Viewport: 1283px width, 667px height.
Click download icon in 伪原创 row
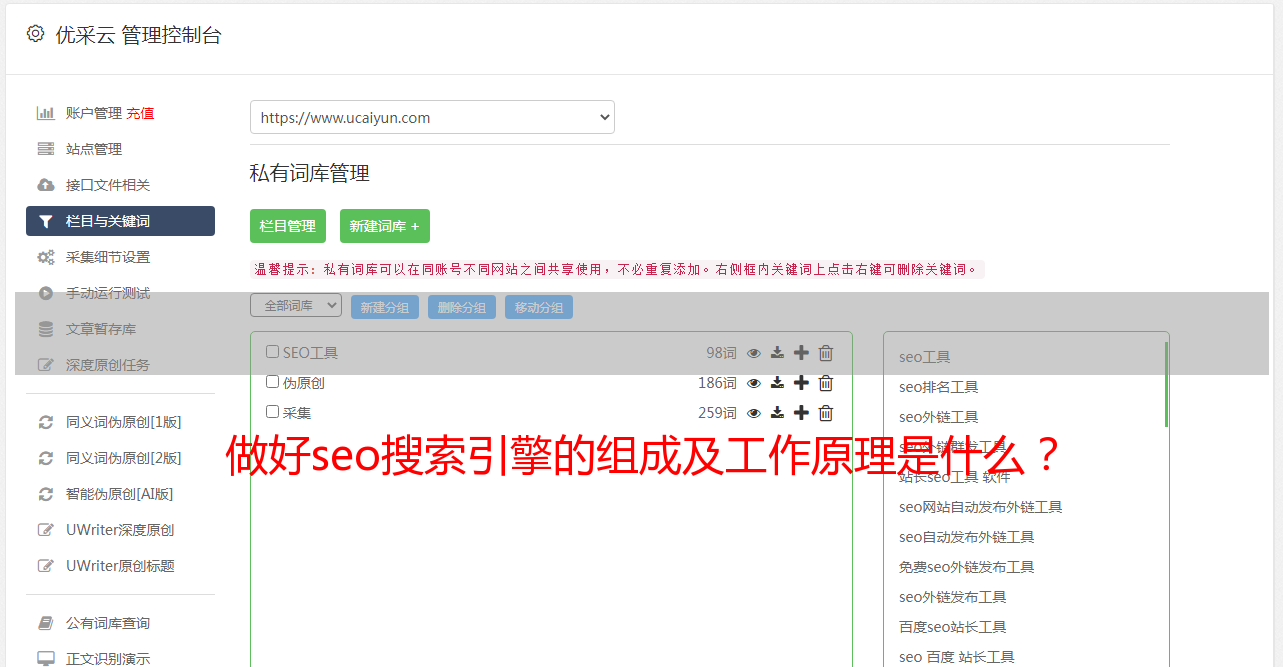777,383
